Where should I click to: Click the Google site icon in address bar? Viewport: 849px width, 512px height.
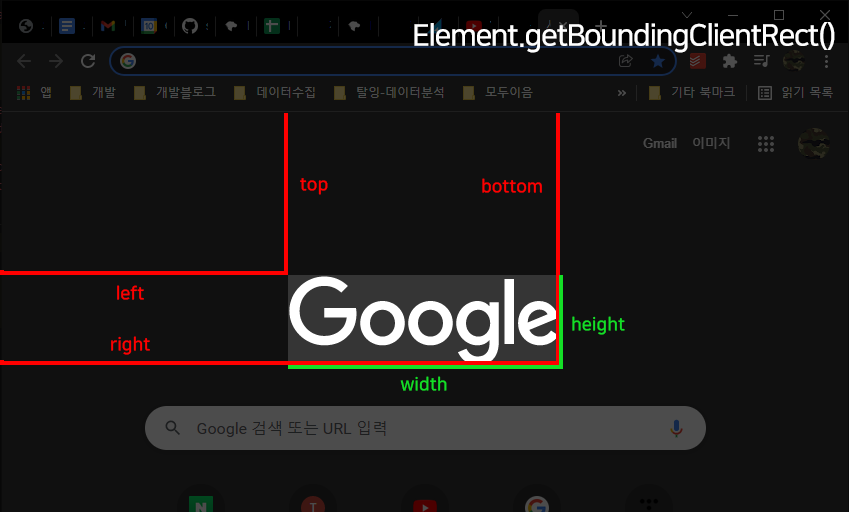128,61
